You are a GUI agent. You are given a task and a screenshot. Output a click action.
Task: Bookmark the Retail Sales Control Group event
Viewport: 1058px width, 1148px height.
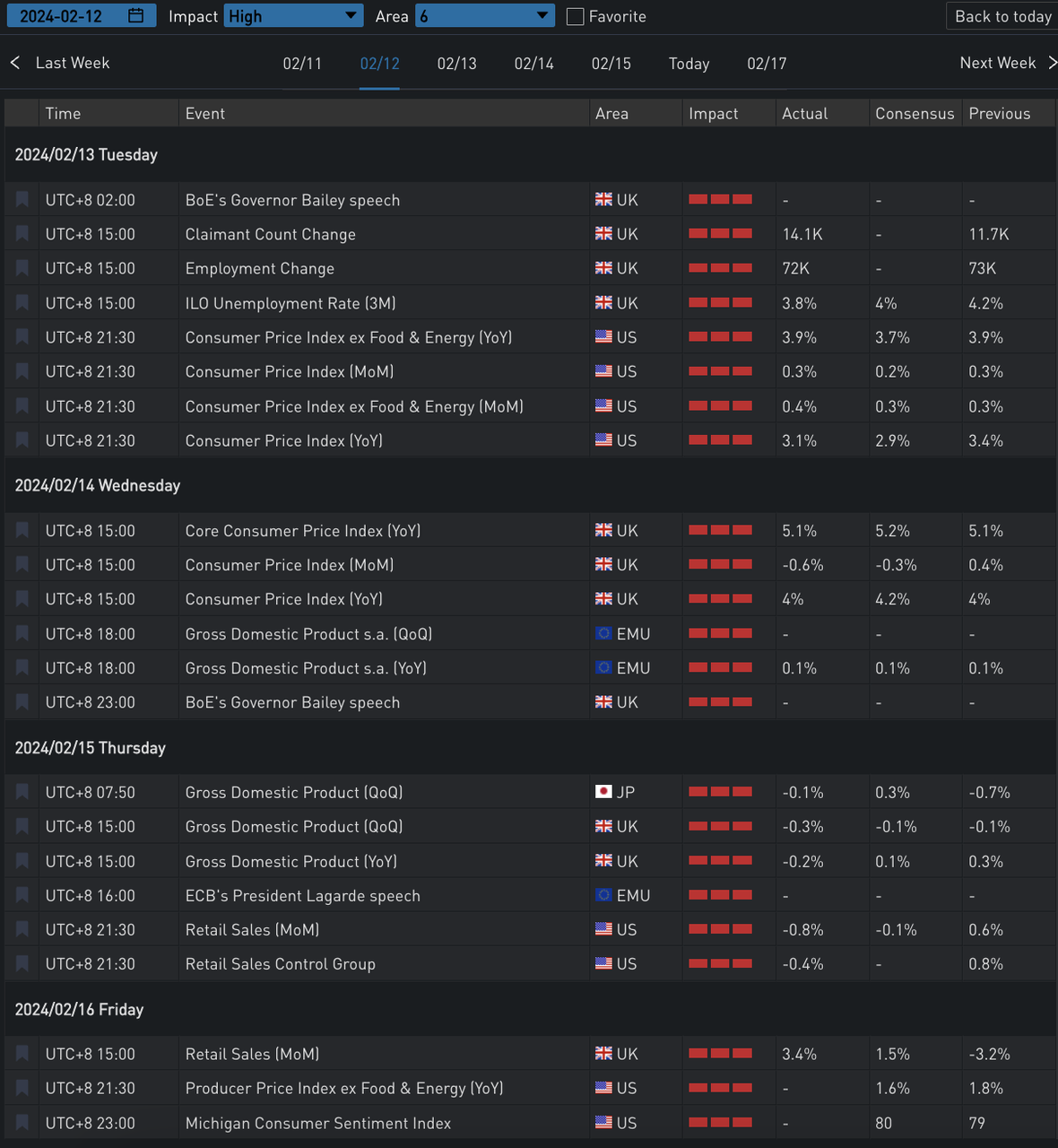pos(22,964)
